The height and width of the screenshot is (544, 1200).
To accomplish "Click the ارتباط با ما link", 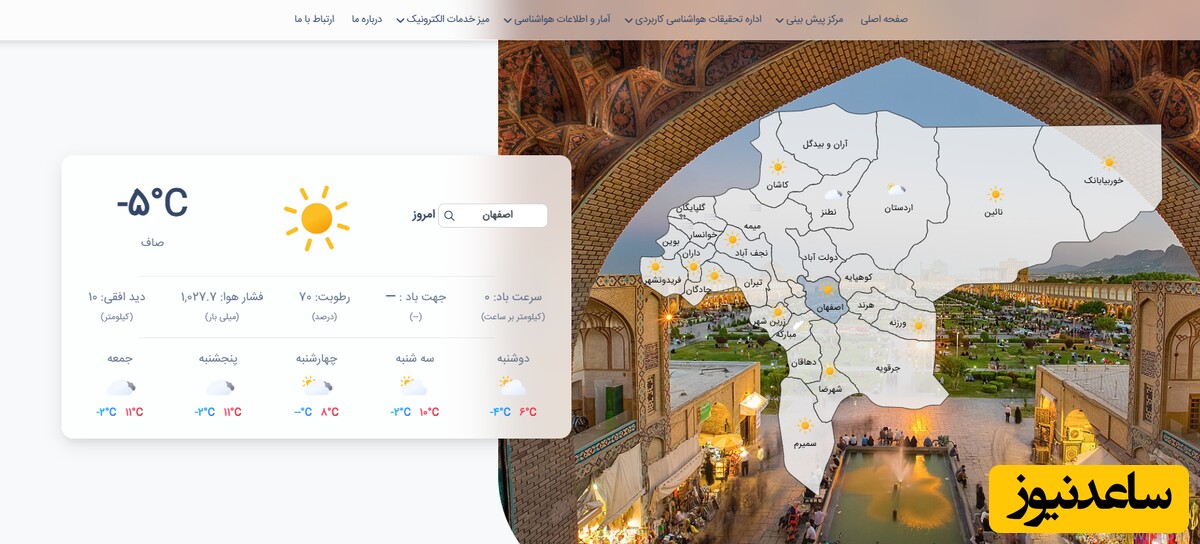I will pyautogui.click(x=314, y=19).
